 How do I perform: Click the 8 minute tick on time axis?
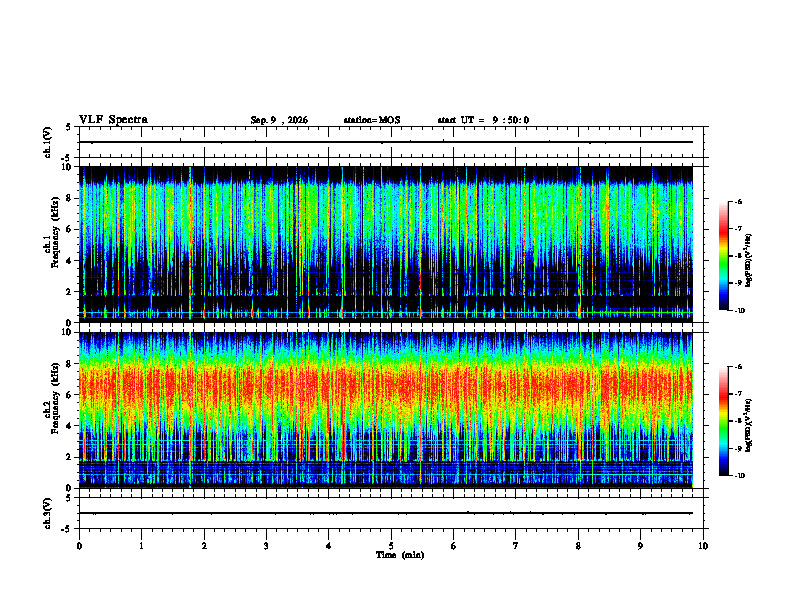(x=578, y=546)
